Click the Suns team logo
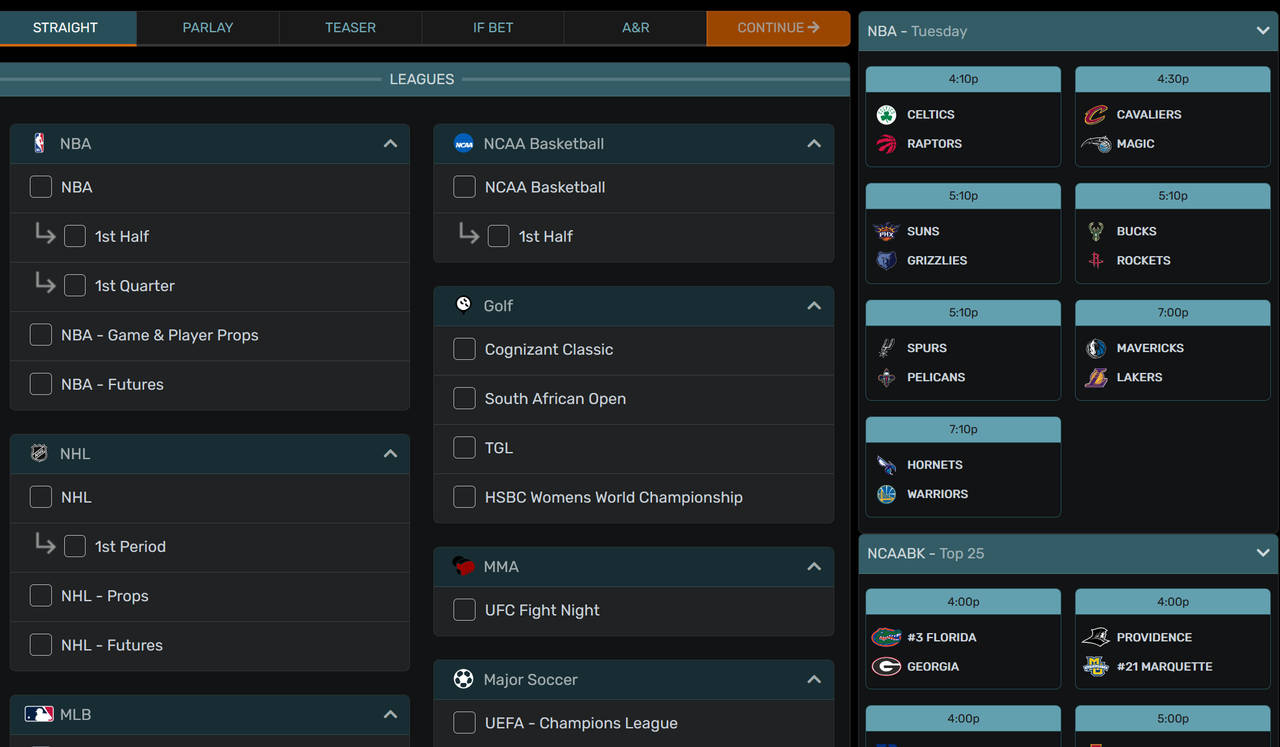The height and width of the screenshot is (747, 1280). coord(886,231)
